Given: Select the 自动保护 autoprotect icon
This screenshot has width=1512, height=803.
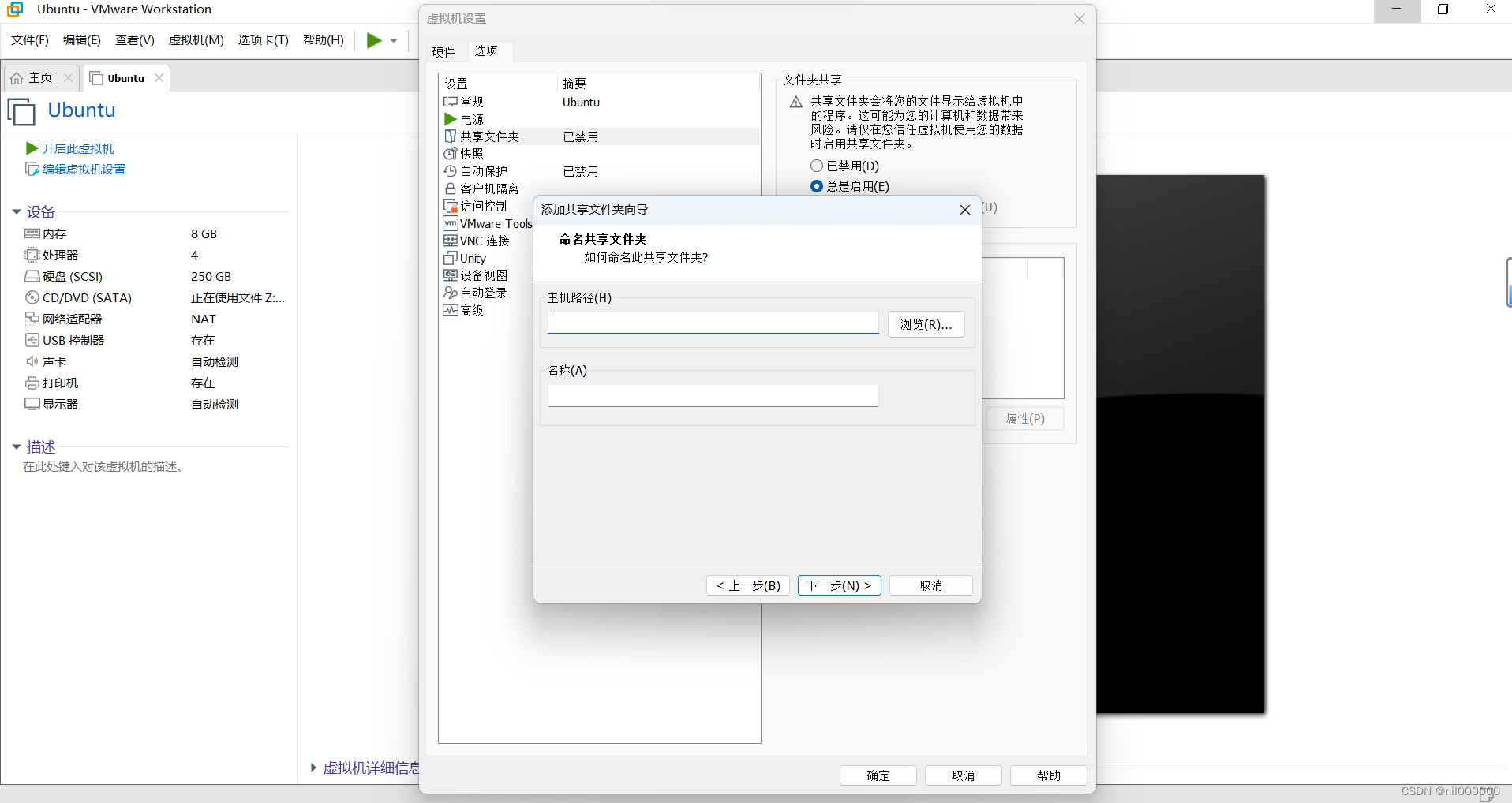Looking at the screenshot, I should (x=451, y=171).
